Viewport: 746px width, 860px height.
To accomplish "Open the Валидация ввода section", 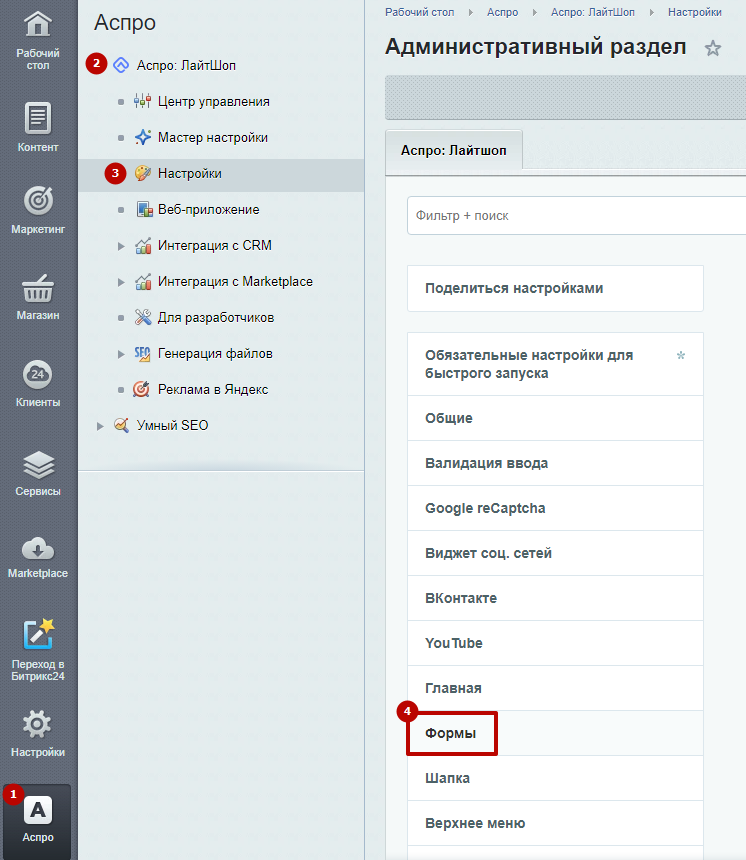I will click(555, 463).
